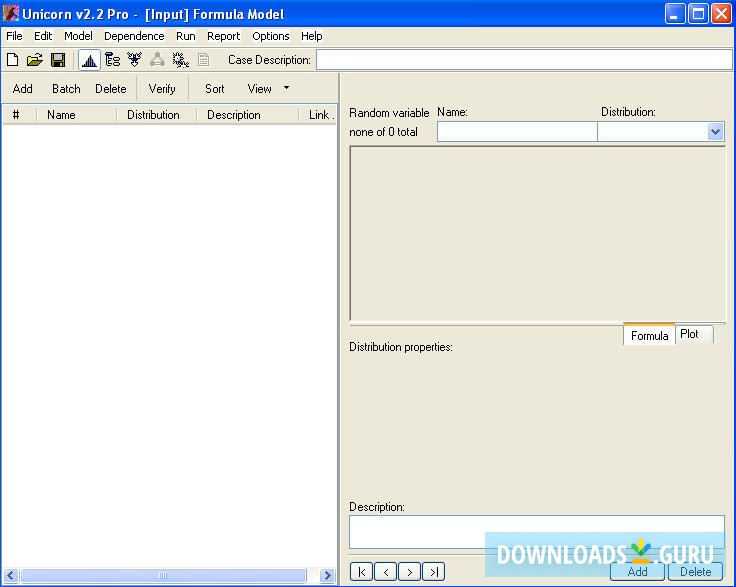The height and width of the screenshot is (587, 736).
Task: Click the bottom-right Delete button
Action: 695,572
